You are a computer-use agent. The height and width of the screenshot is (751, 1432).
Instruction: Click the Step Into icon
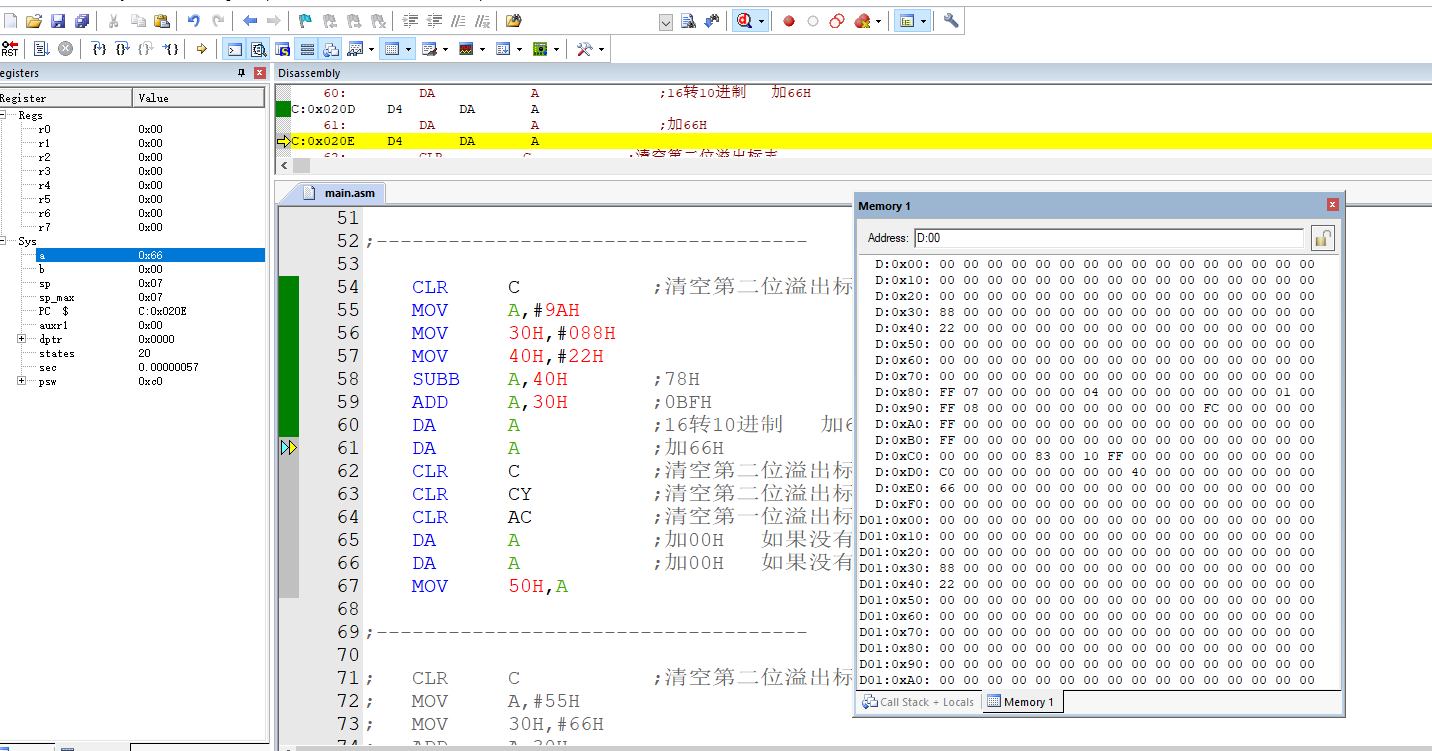(x=99, y=49)
